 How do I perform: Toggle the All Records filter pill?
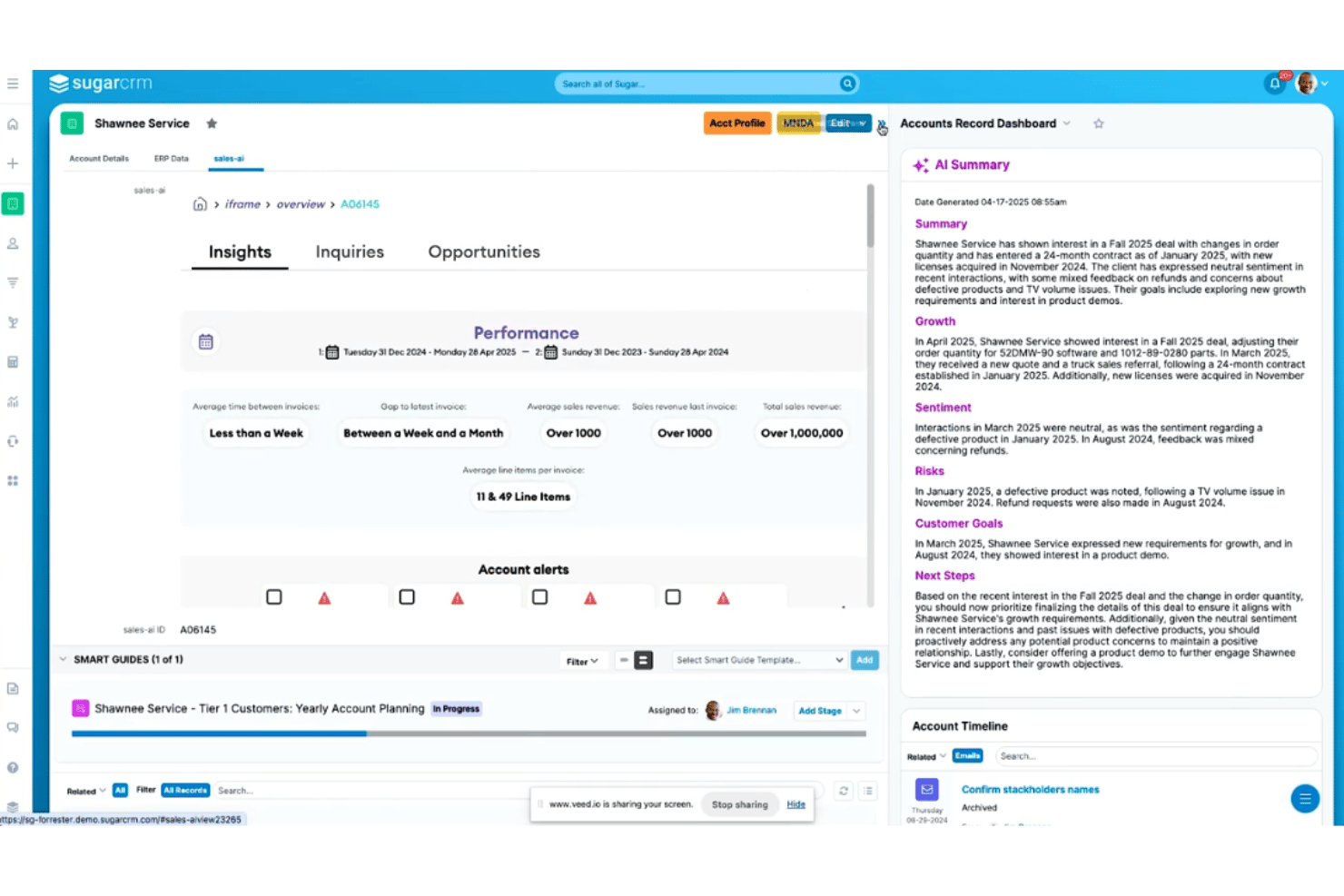[x=185, y=791]
